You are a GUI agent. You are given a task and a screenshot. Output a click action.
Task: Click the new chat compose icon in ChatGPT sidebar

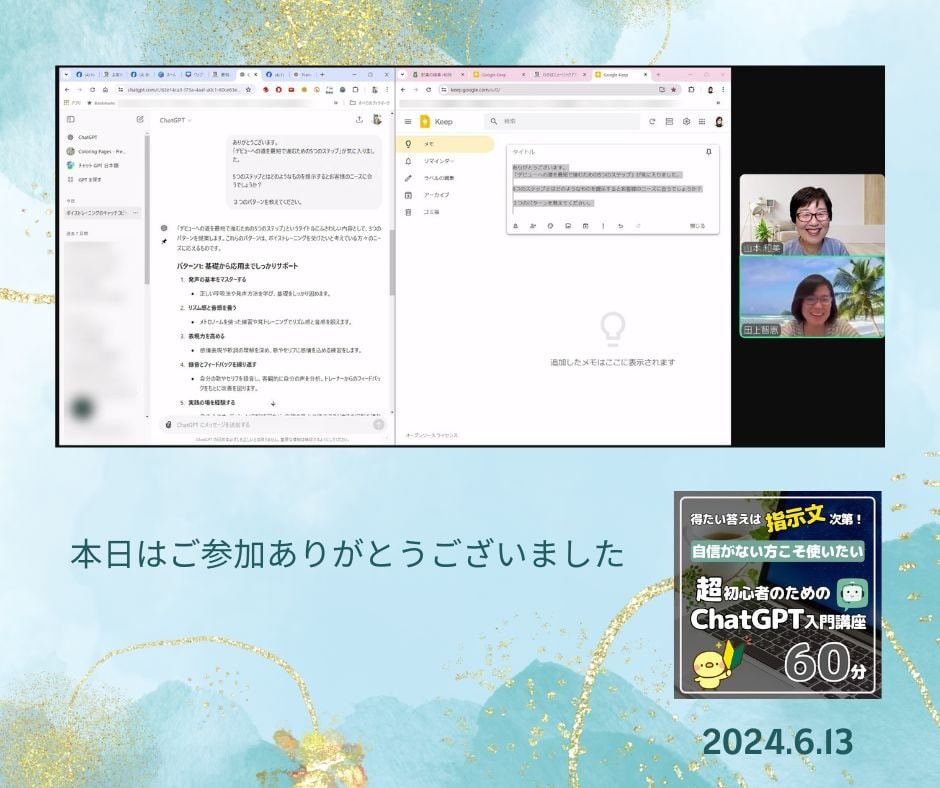[140, 120]
